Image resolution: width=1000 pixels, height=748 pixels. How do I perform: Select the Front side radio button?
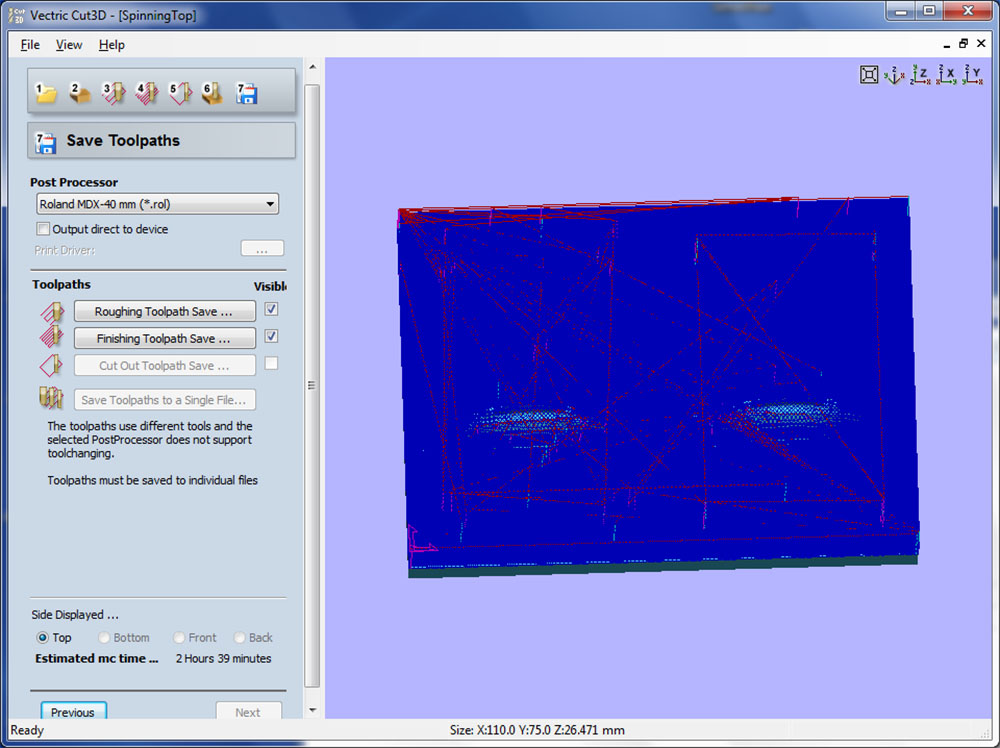click(179, 638)
